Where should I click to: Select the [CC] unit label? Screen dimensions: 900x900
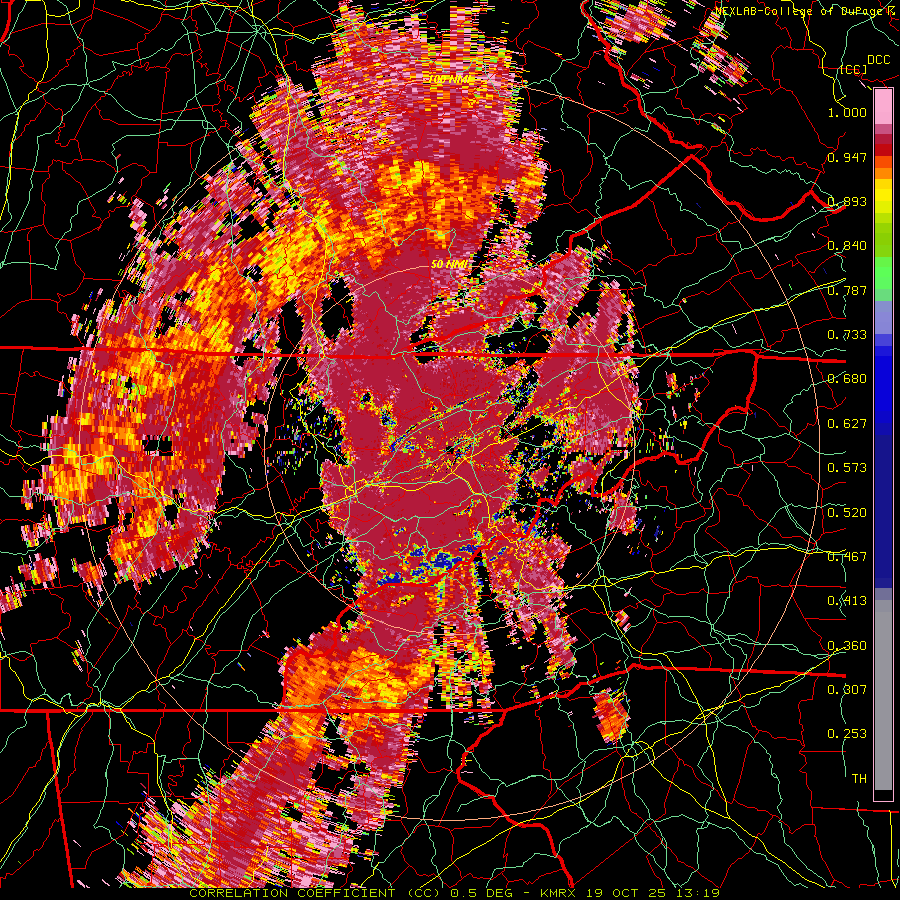(853, 69)
